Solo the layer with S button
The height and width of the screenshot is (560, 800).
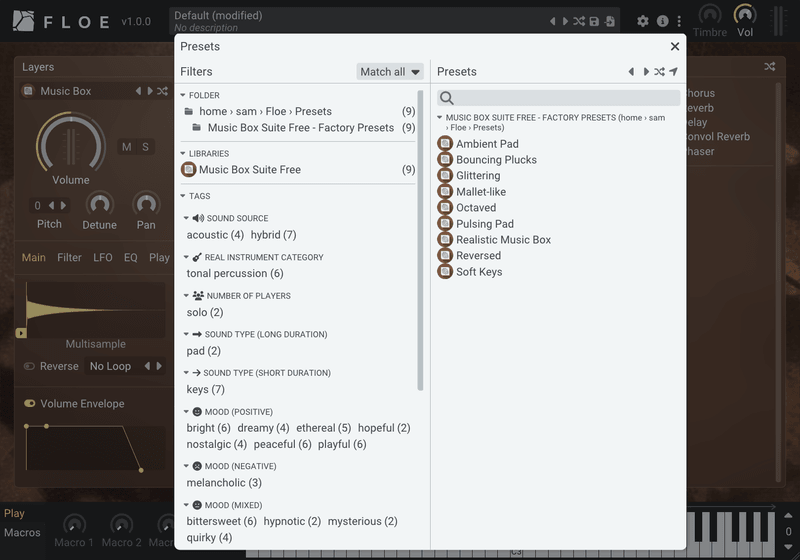pos(145,147)
